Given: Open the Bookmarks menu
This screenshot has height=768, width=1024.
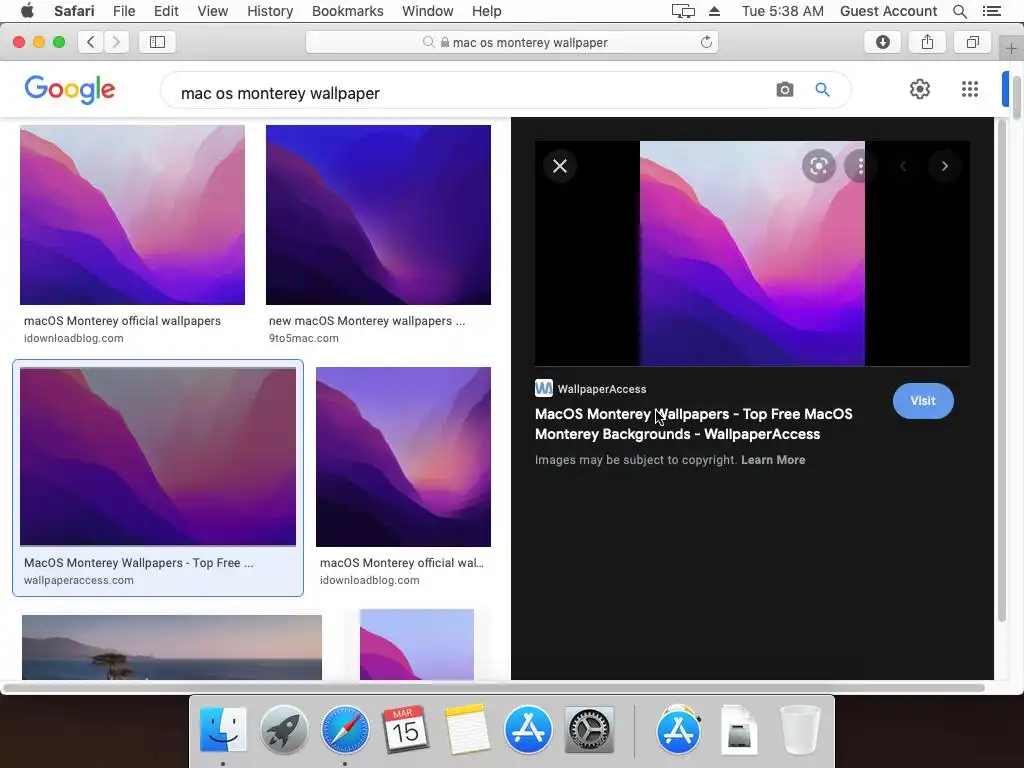Looking at the screenshot, I should pos(347,11).
